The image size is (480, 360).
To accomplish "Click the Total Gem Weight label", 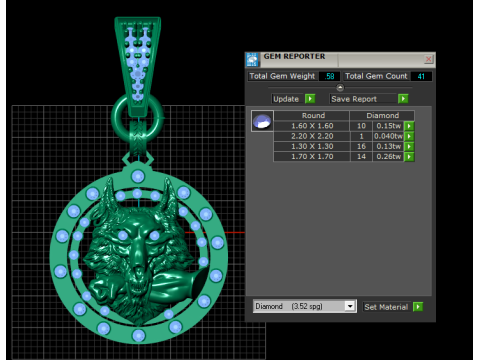I will point(282,76).
